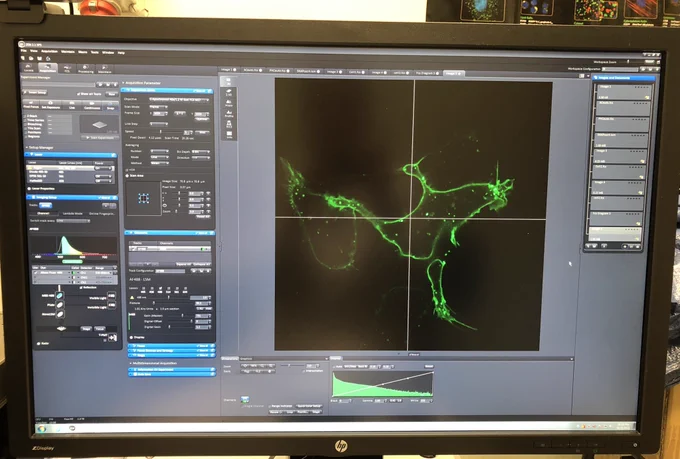This screenshot has width=680, height=459.
Task: Click the New document toolbar icon
Action: tap(23, 58)
